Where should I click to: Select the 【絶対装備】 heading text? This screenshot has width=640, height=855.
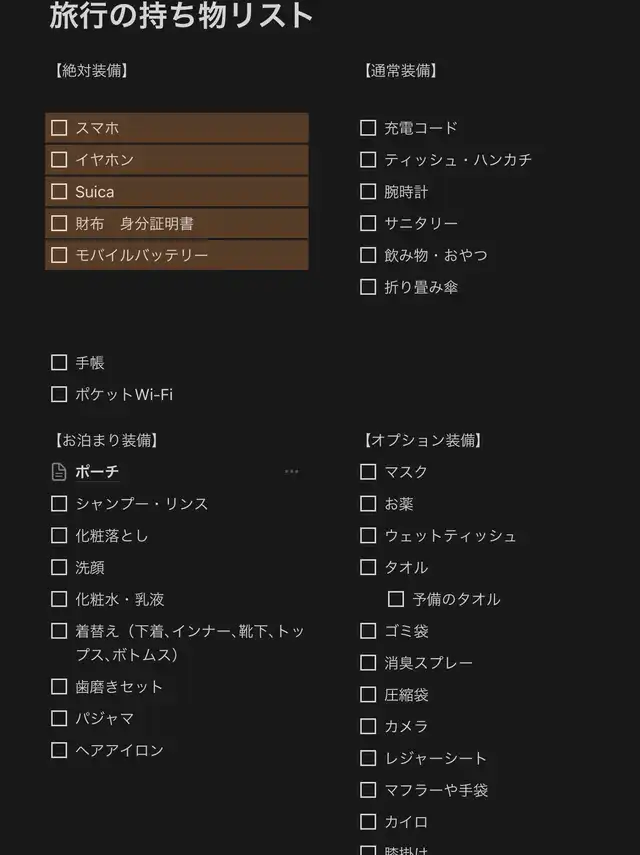[x=91, y=71]
